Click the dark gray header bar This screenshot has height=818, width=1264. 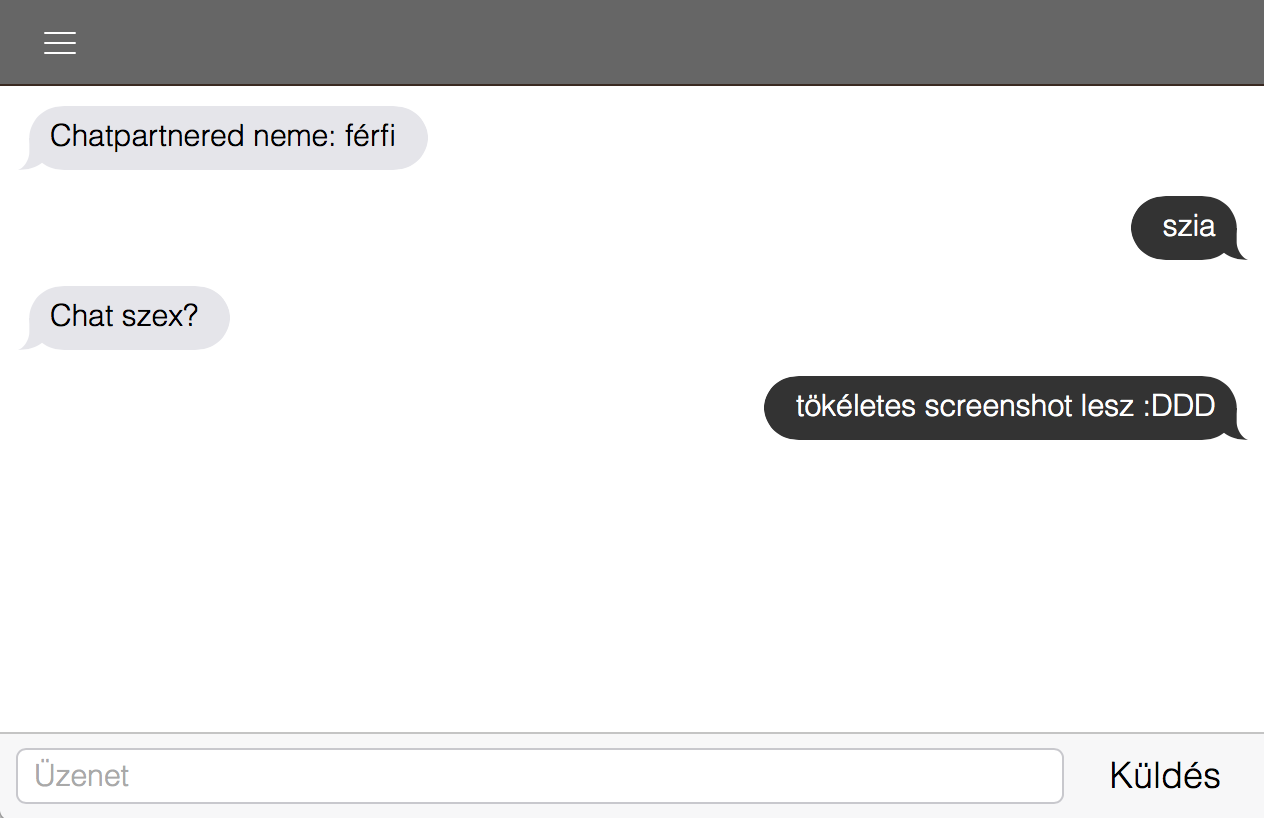pos(632,42)
